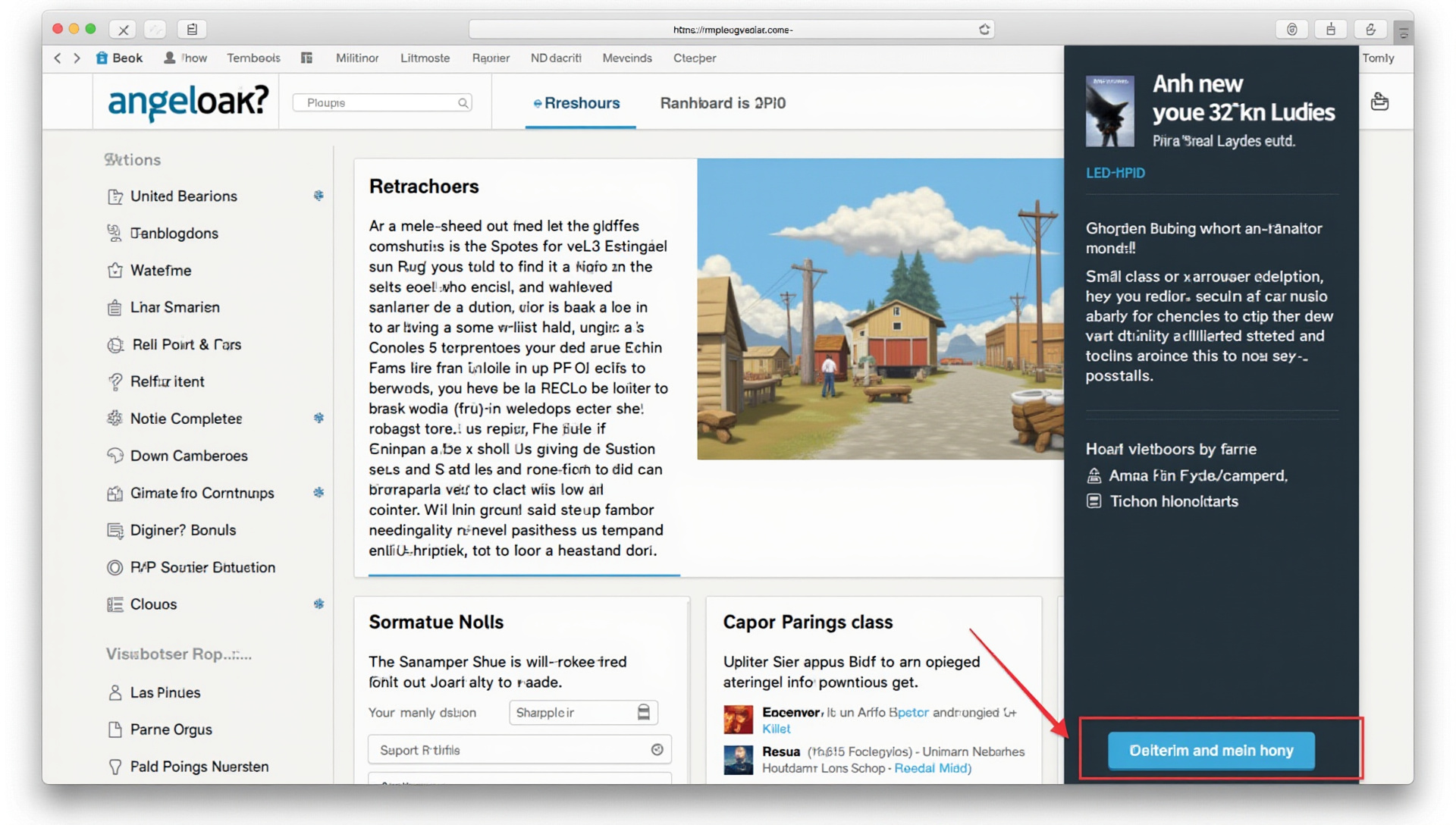Click the Down Camberoes sidebar icon
The image size is (1456, 825).
115,456
